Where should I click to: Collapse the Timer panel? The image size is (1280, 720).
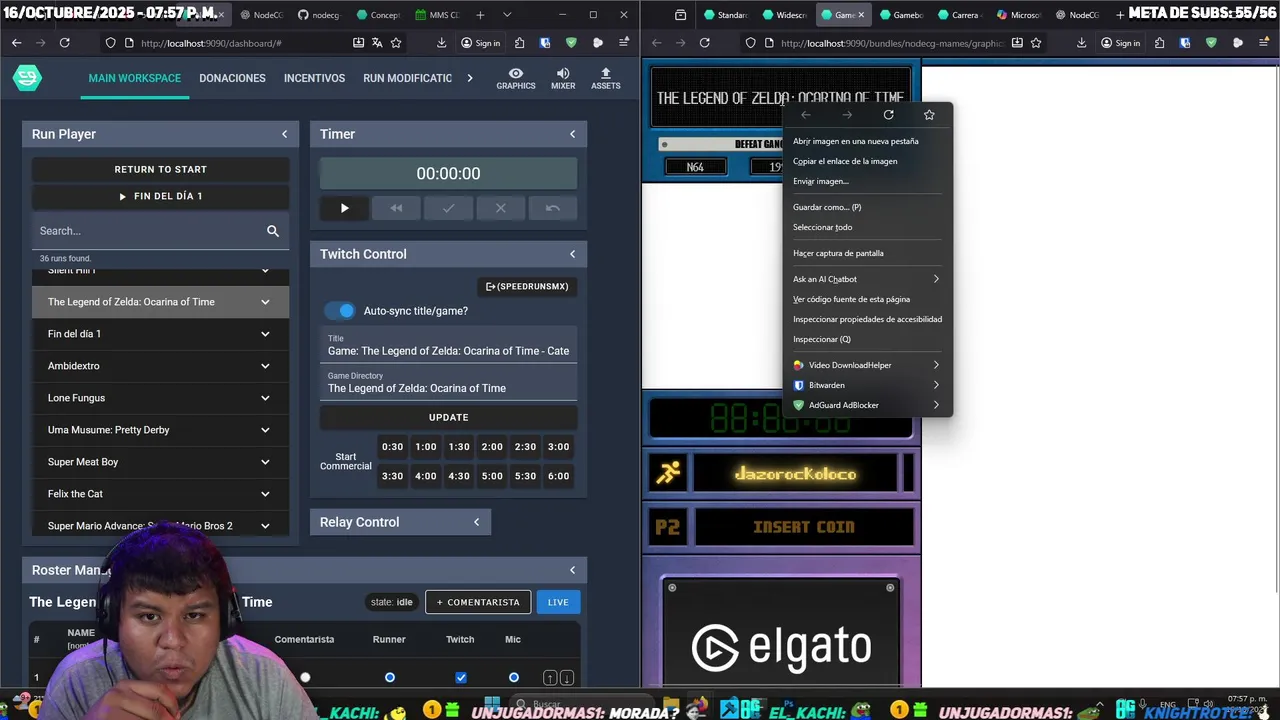(x=572, y=134)
